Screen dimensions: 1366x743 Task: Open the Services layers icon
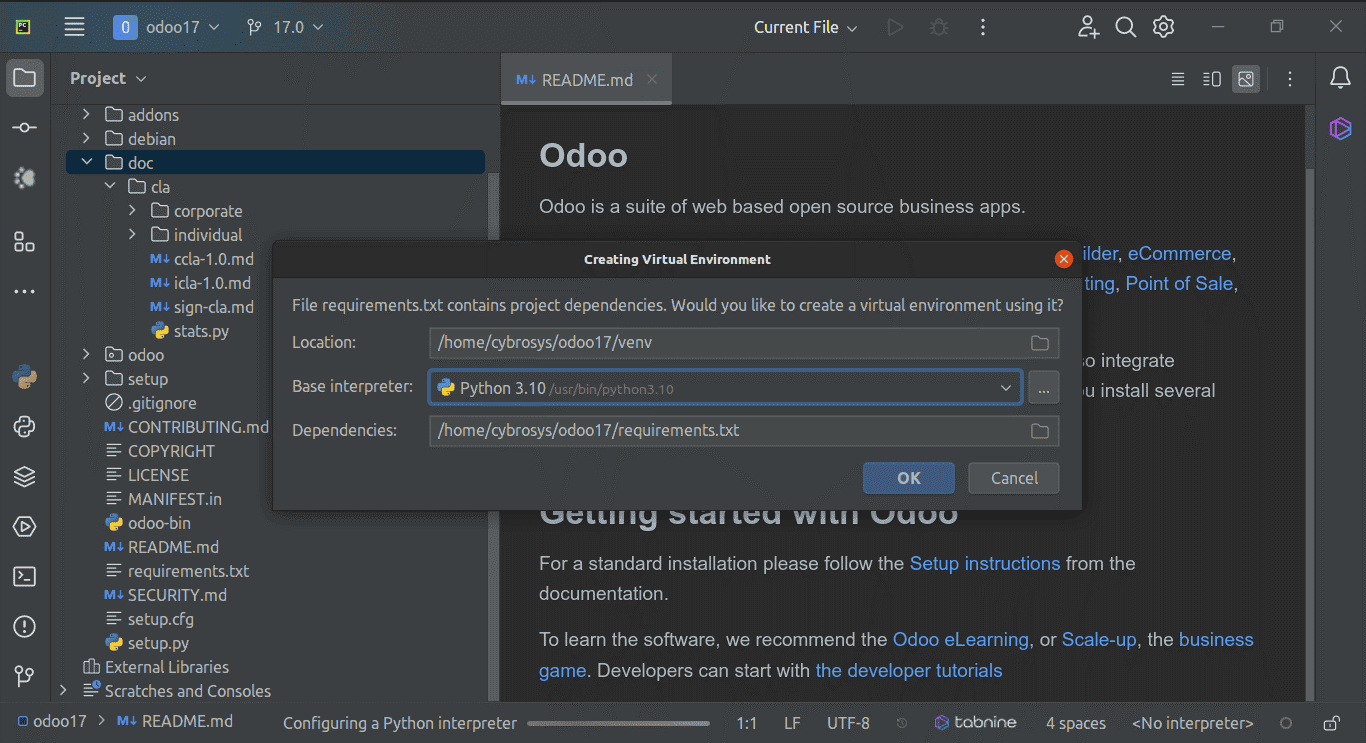(x=25, y=477)
